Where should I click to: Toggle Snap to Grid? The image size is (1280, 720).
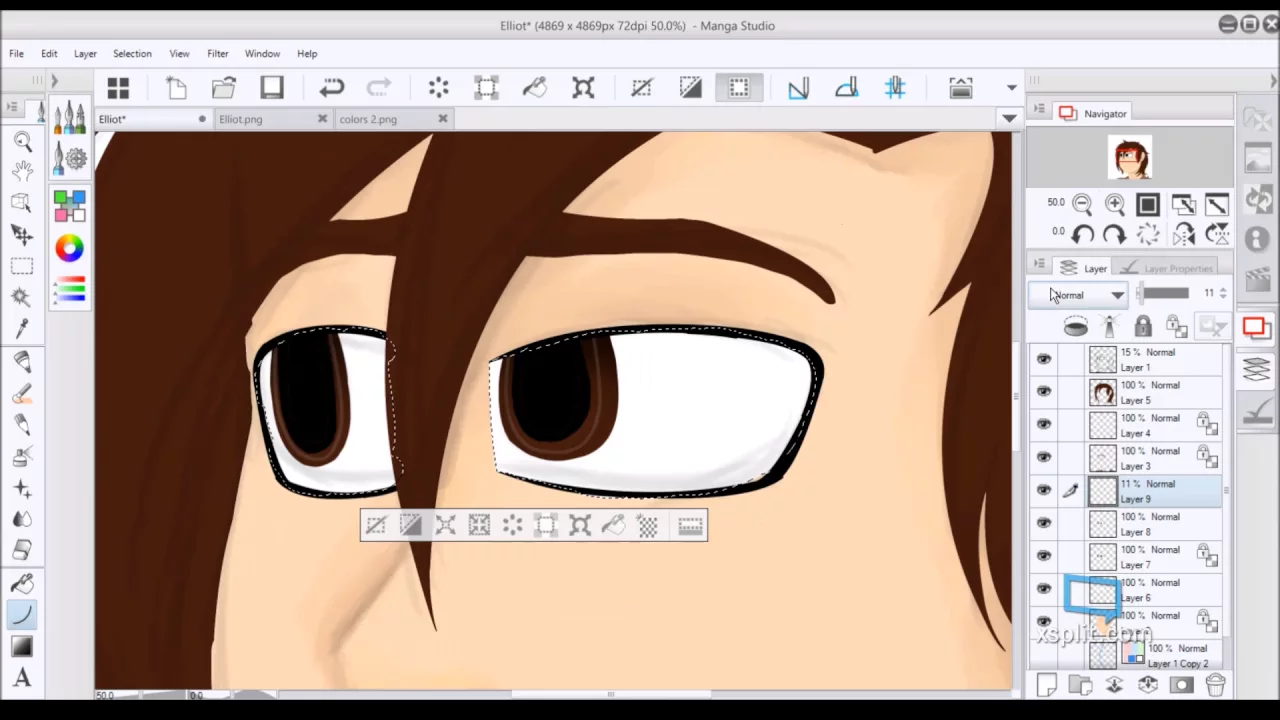tap(895, 88)
